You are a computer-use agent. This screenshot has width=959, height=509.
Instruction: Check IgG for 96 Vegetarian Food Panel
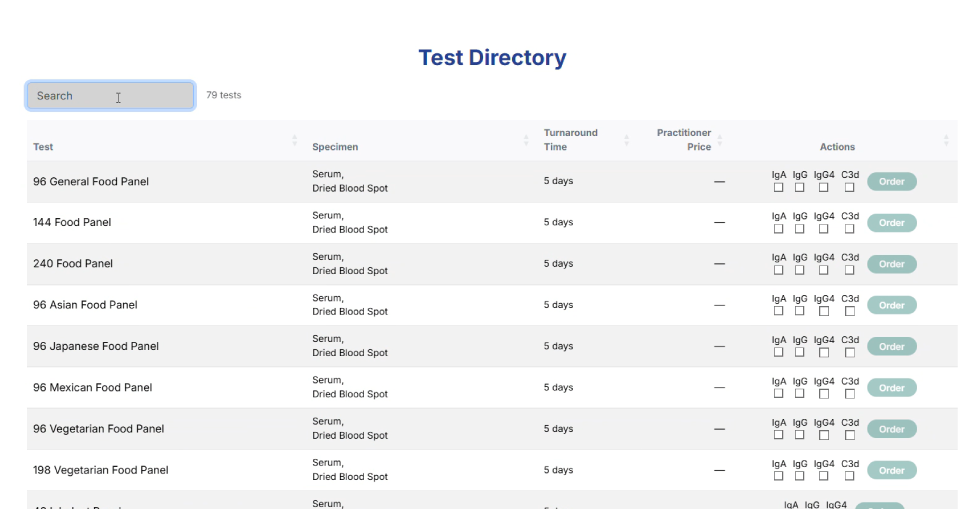coord(799,435)
